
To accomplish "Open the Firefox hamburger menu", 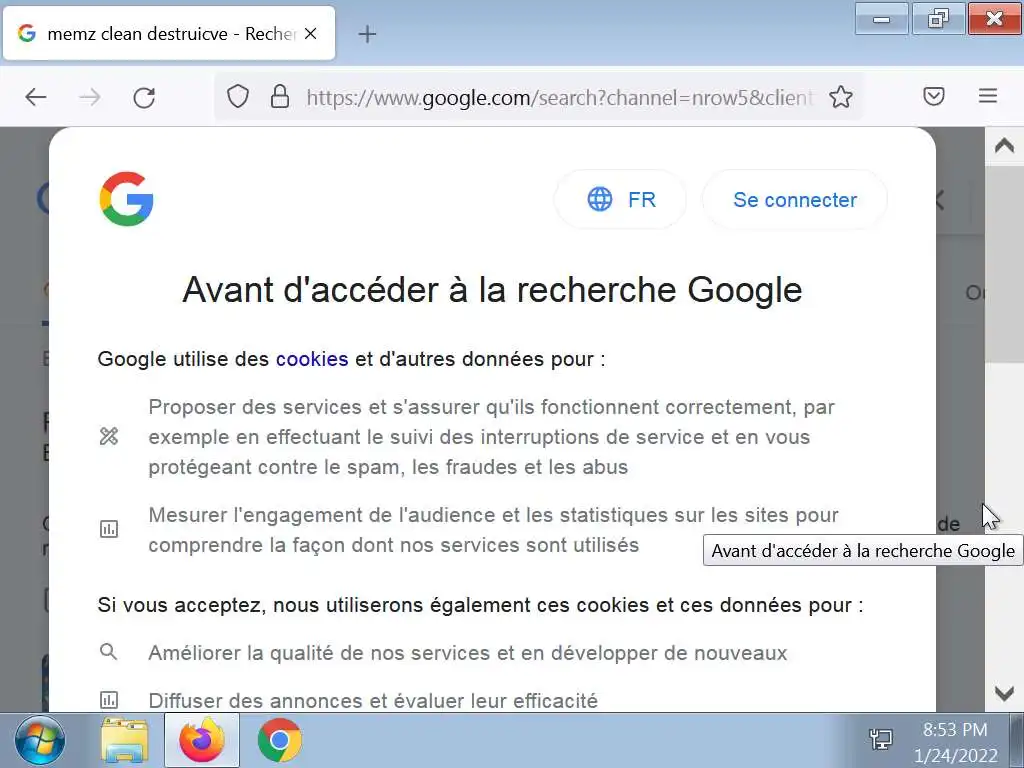I will pos(988,96).
